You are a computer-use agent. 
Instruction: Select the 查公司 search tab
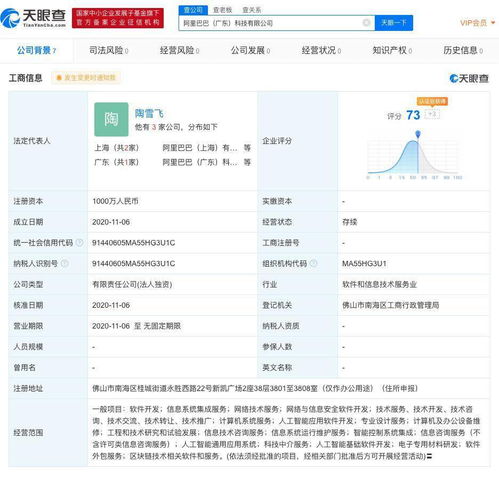[193, 10]
